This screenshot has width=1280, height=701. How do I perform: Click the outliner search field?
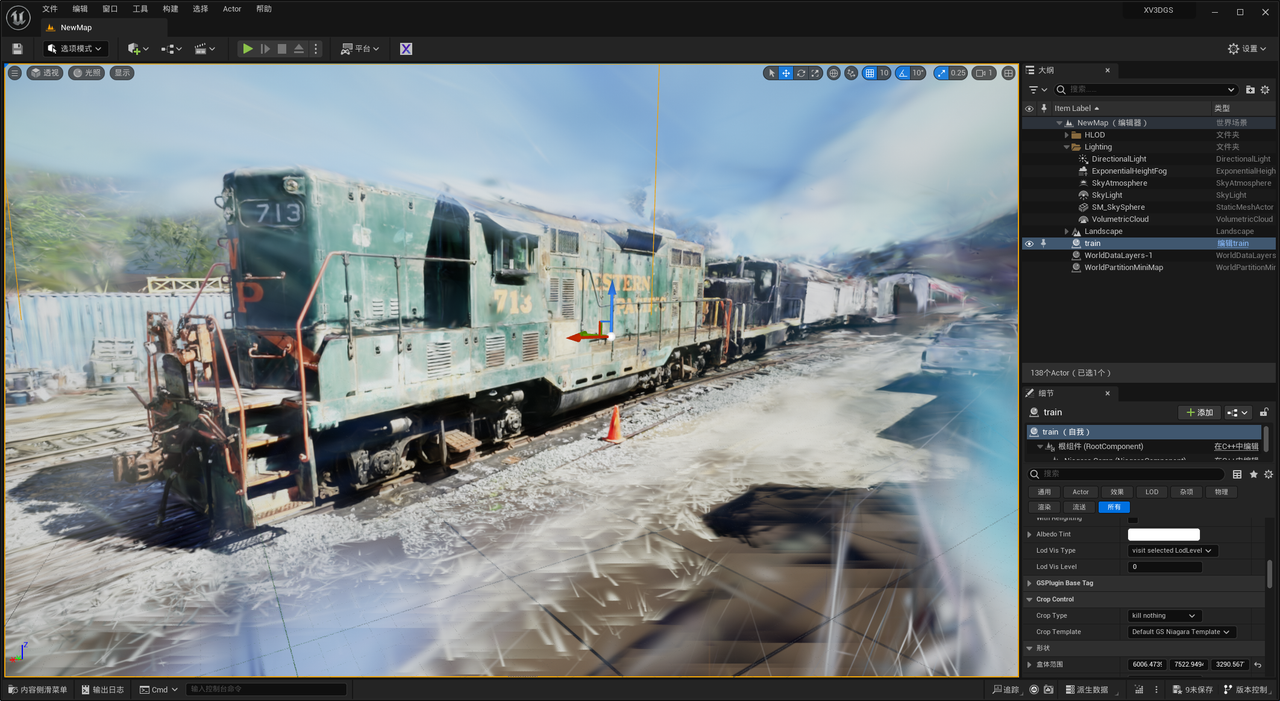[1146, 90]
